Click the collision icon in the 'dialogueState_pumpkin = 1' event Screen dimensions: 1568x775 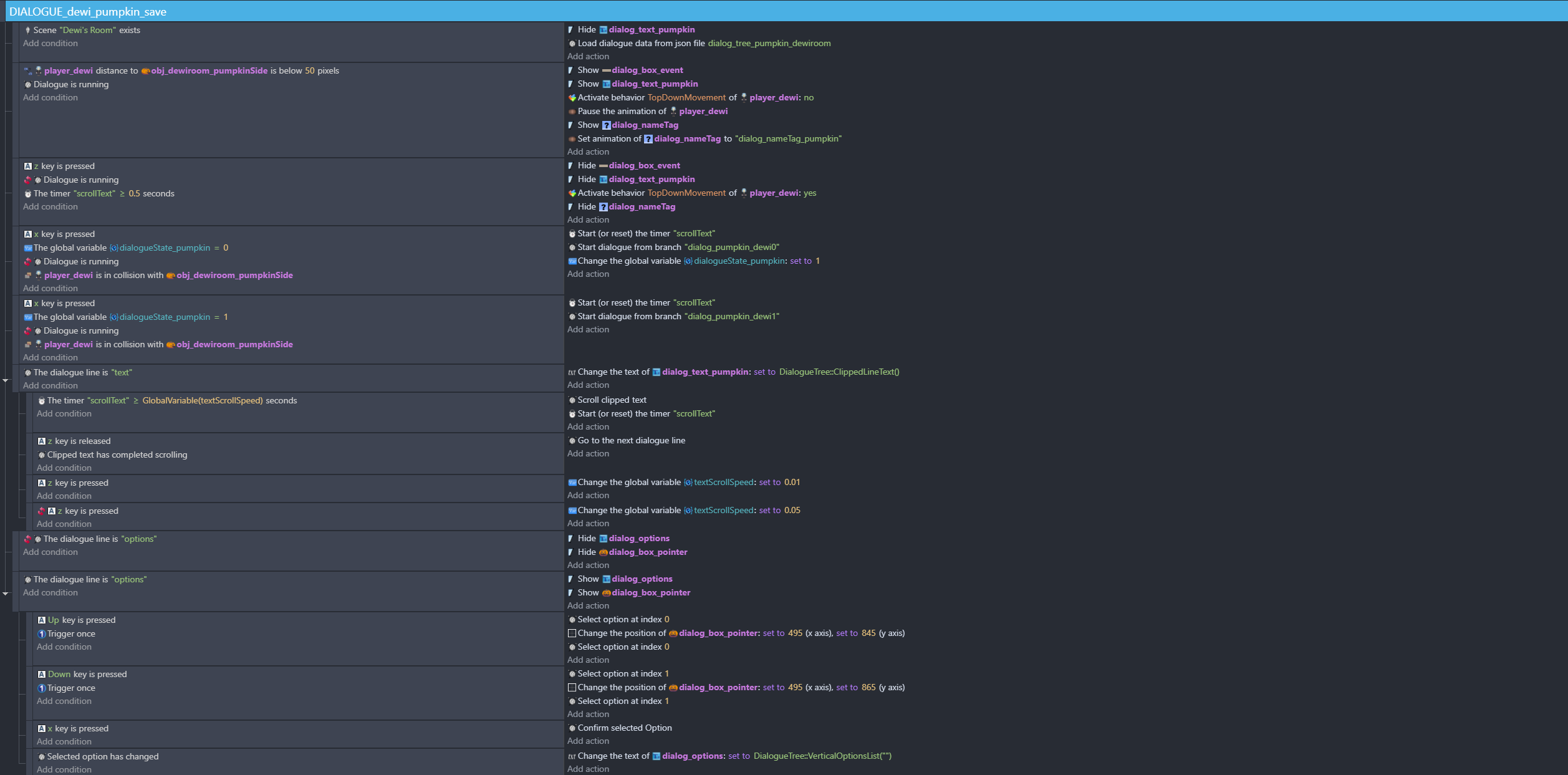28,345
